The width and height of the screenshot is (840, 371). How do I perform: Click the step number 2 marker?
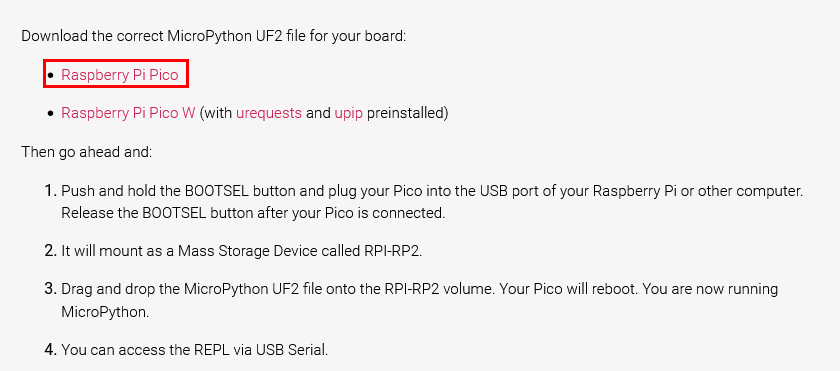click(50, 251)
